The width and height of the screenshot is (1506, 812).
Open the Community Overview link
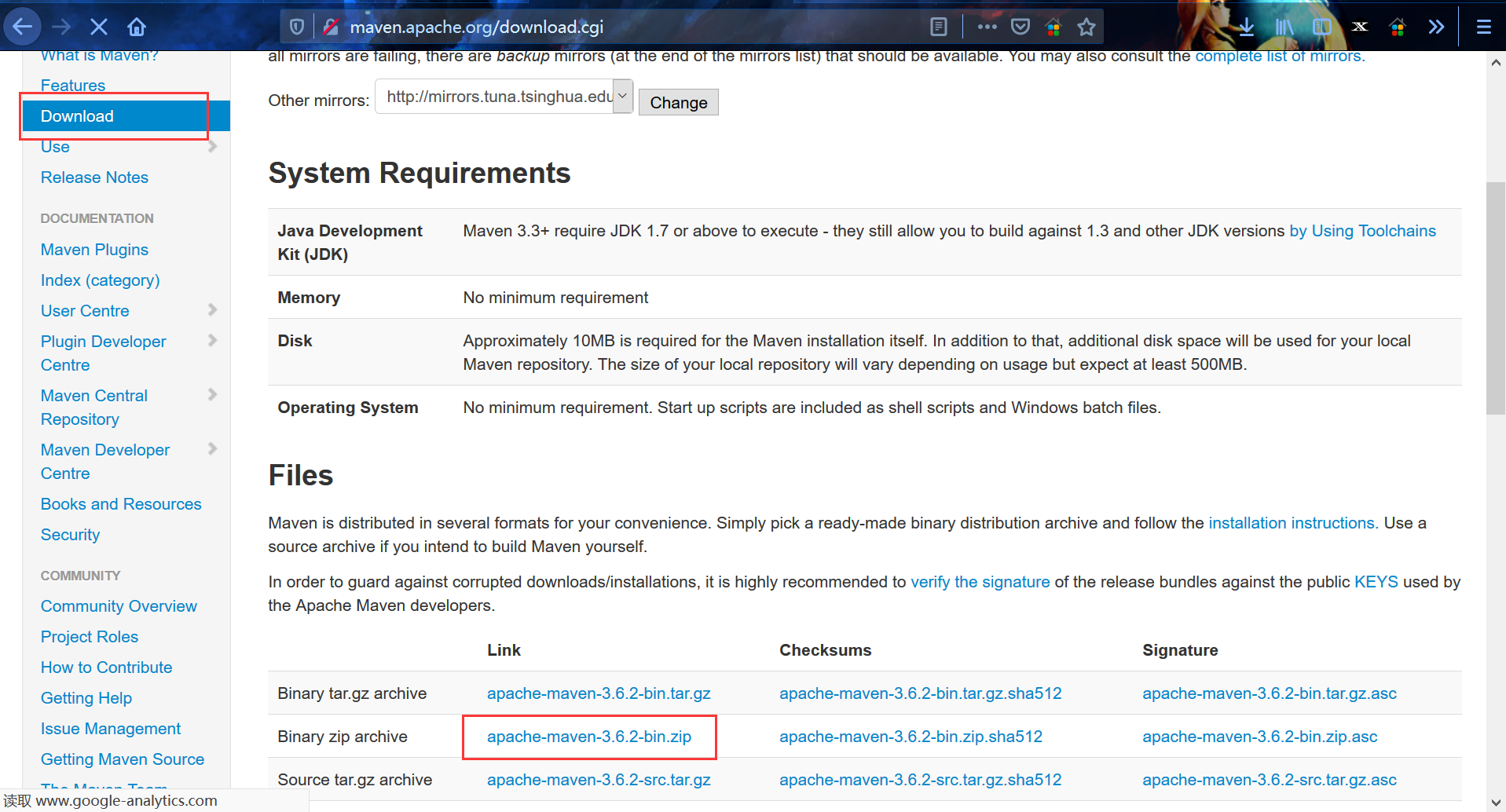pyautogui.click(x=119, y=606)
